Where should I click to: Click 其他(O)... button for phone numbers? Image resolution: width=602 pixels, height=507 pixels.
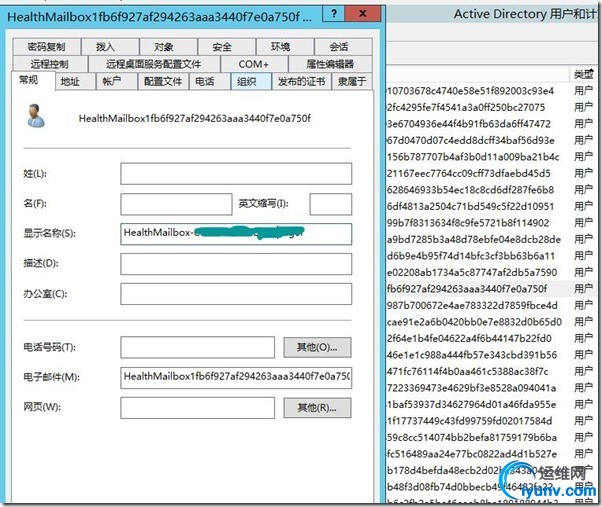[x=317, y=347]
